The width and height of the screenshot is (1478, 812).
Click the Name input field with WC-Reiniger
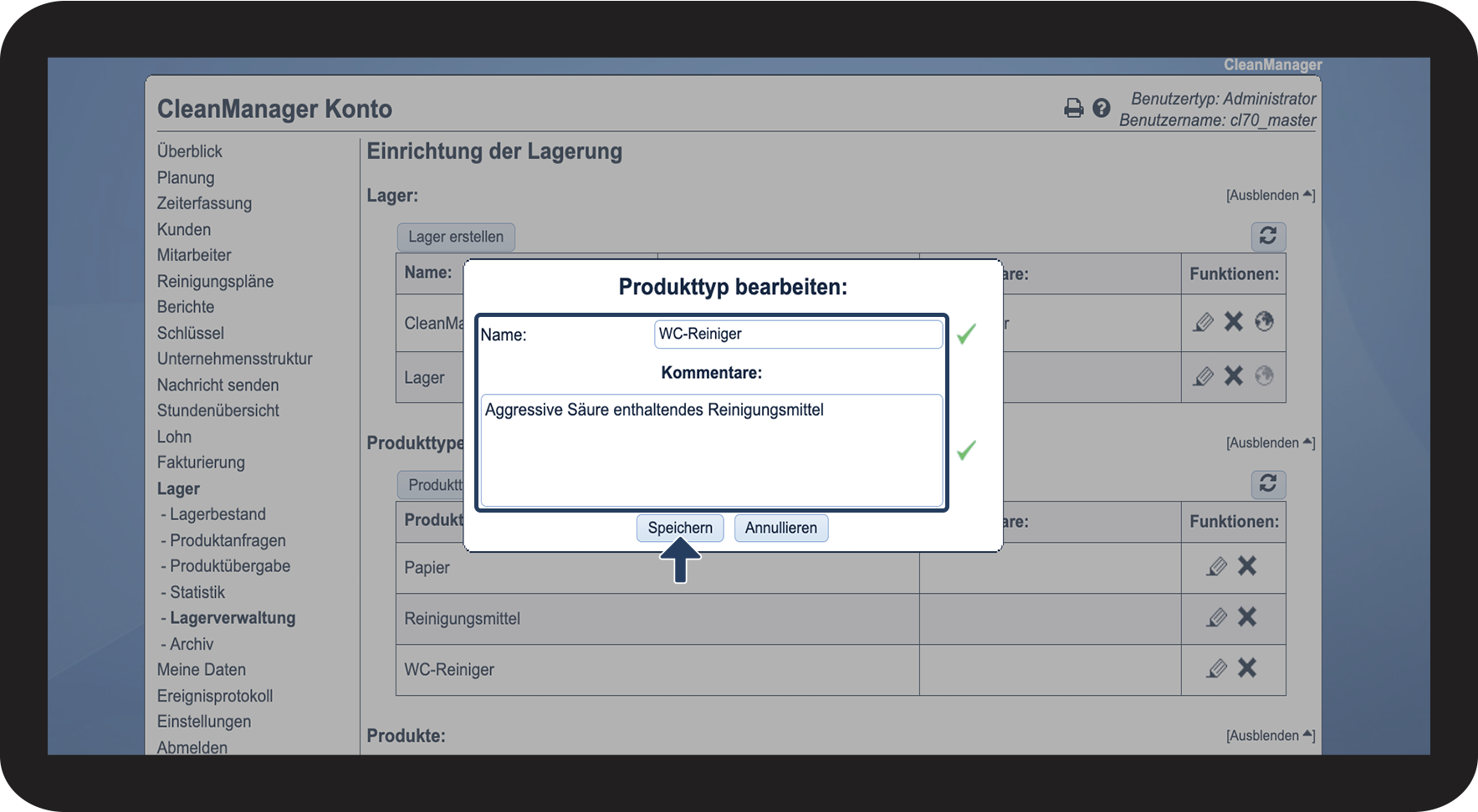798,334
